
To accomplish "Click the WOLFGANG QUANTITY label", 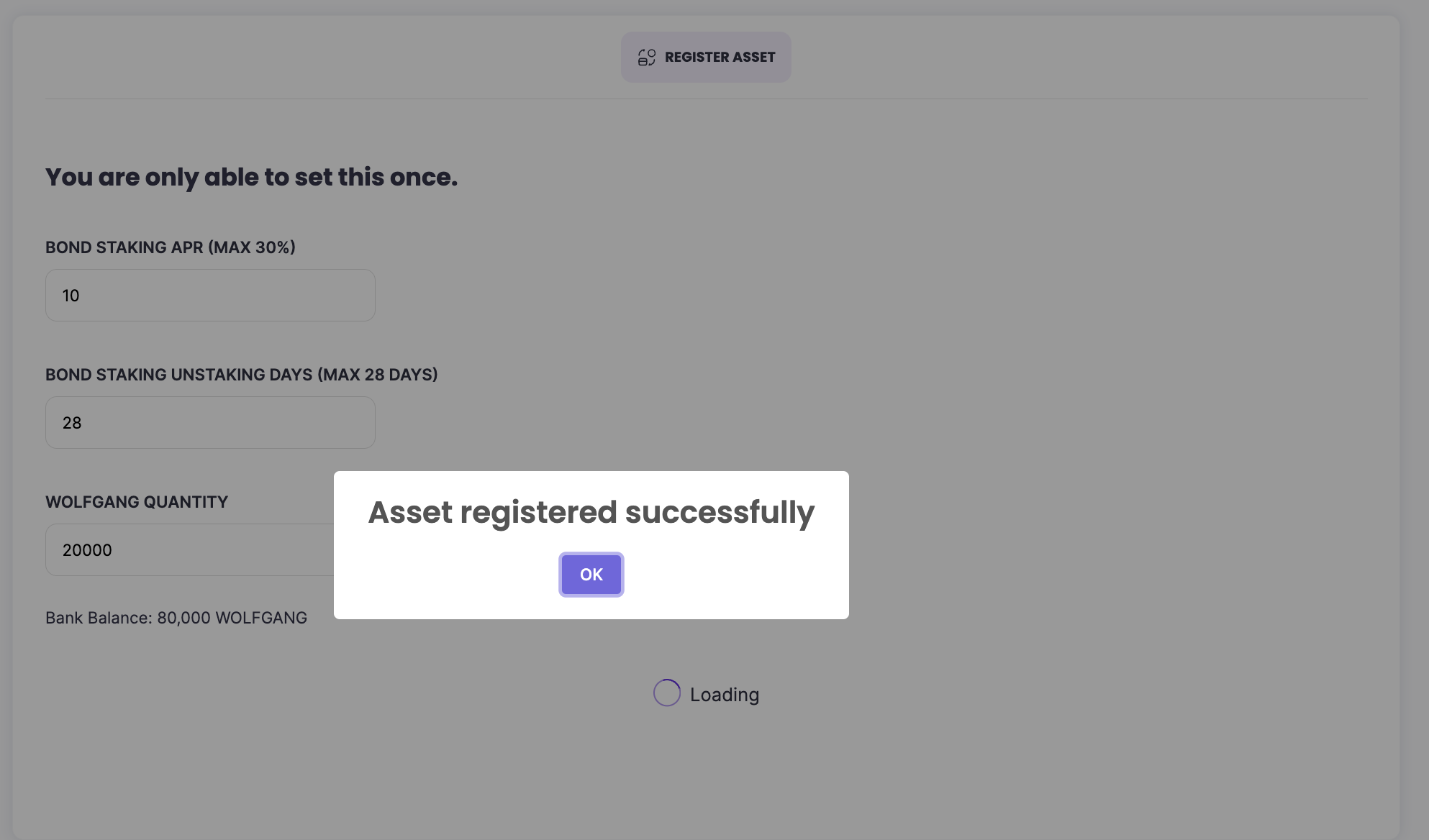I will coord(137,502).
